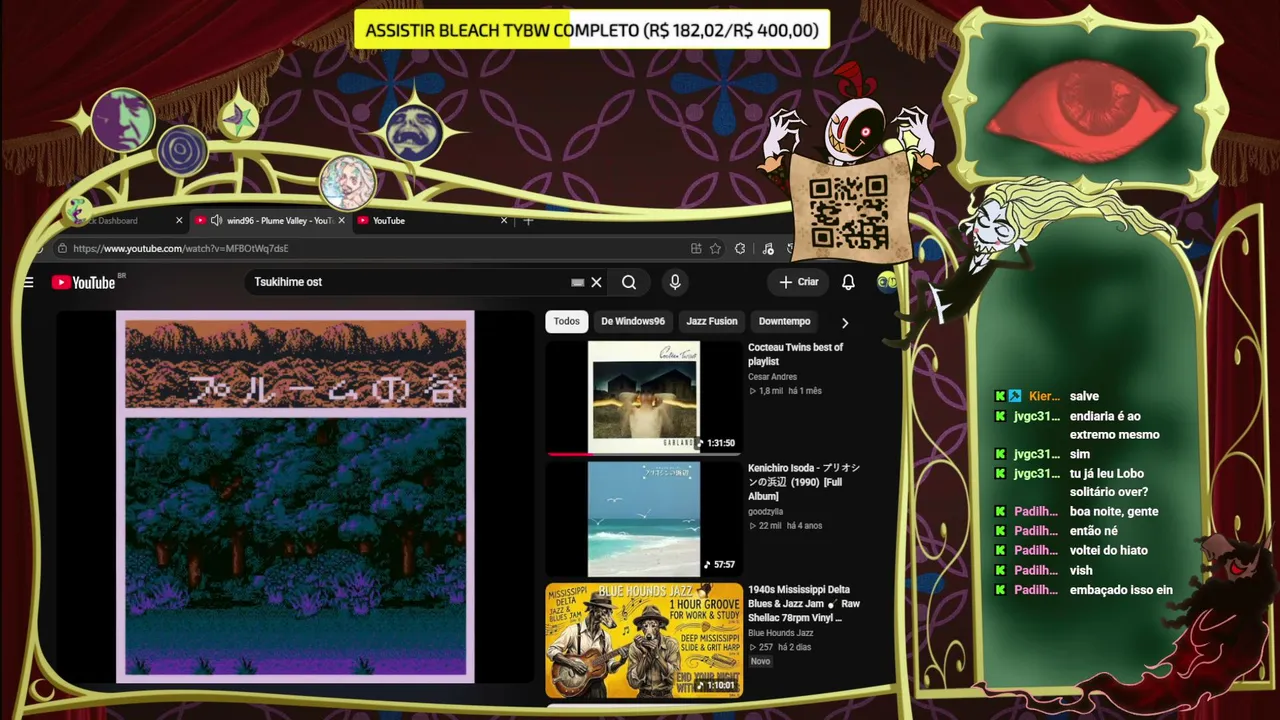Close the Dashboard tab
1280x720 pixels.
coord(179,220)
